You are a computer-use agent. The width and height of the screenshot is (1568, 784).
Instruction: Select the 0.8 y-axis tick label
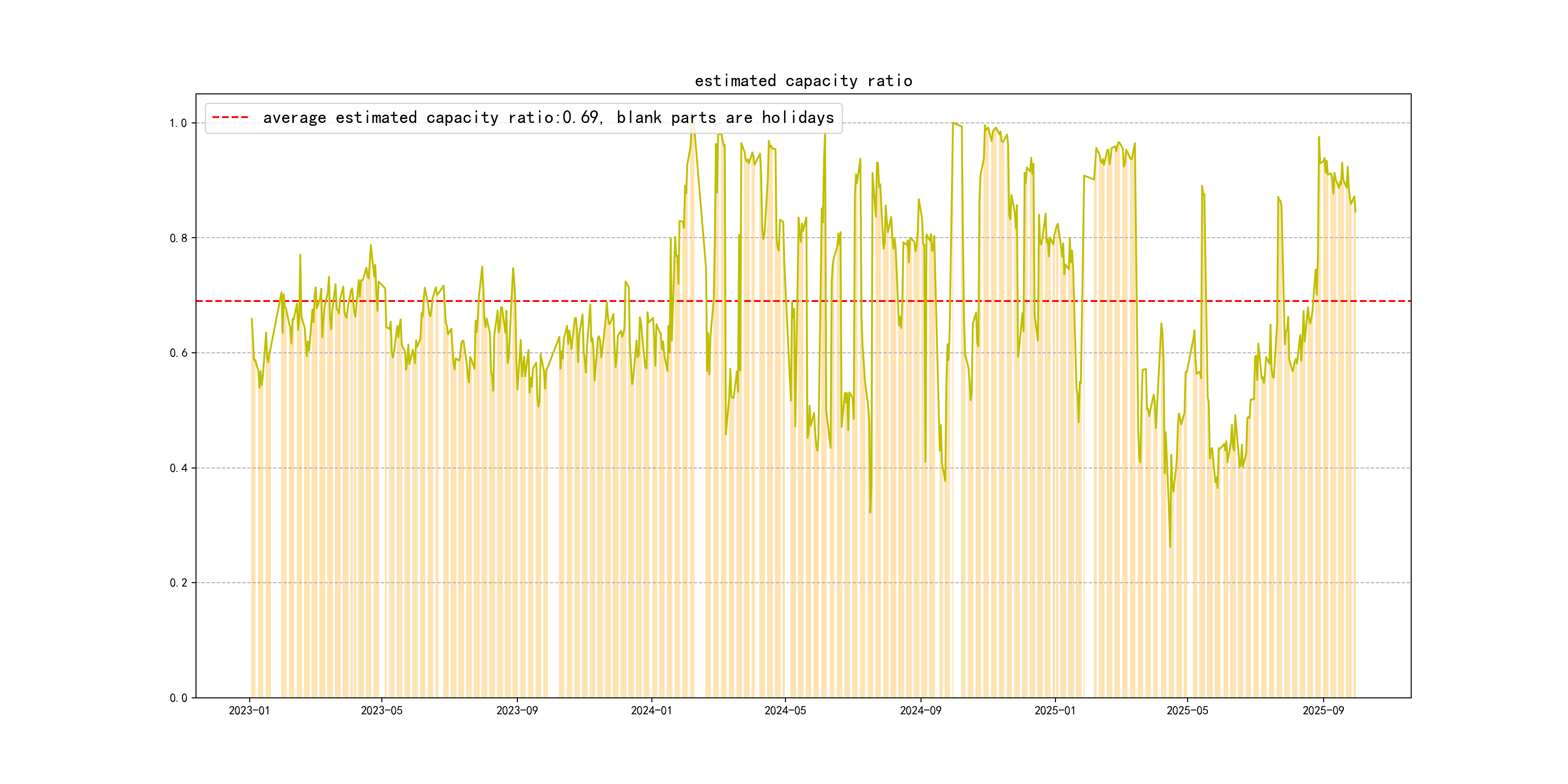[x=178, y=238]
